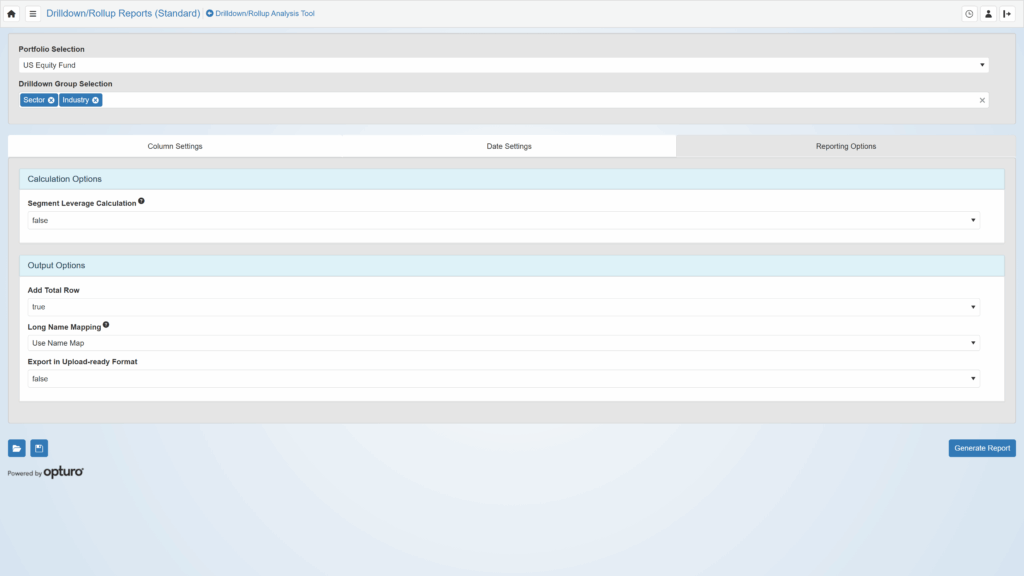Click the logout arrow icon
1024x576 pixels.
tap(1007, 14)
